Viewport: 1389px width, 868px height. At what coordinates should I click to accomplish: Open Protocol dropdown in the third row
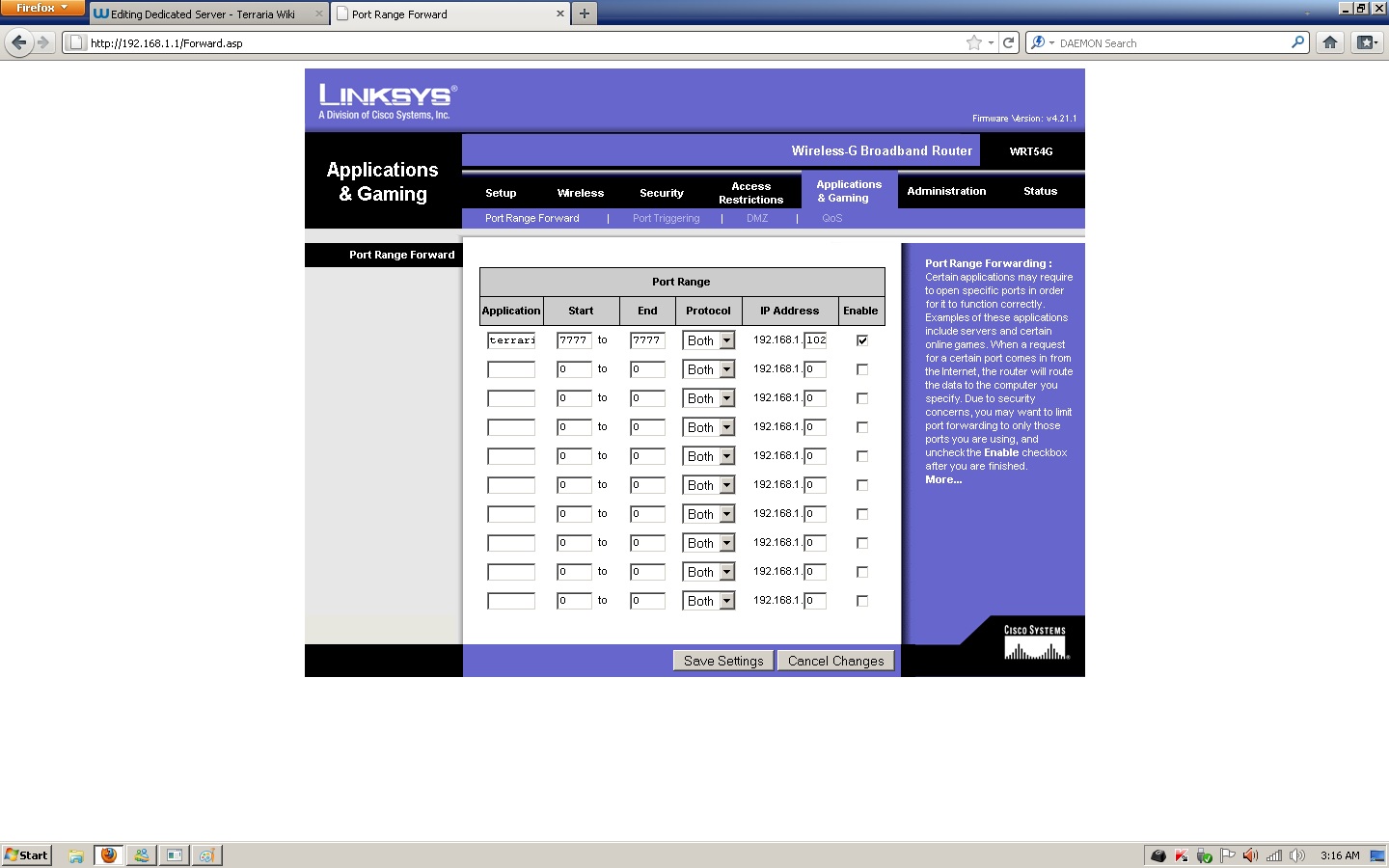[x=709, y=398]
